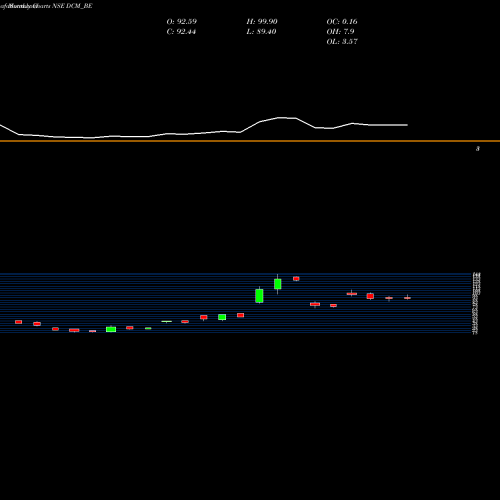Click the NSE DCM_BE chart title
The height and width of the screenshot is (500, 500).
pos(72,6)
